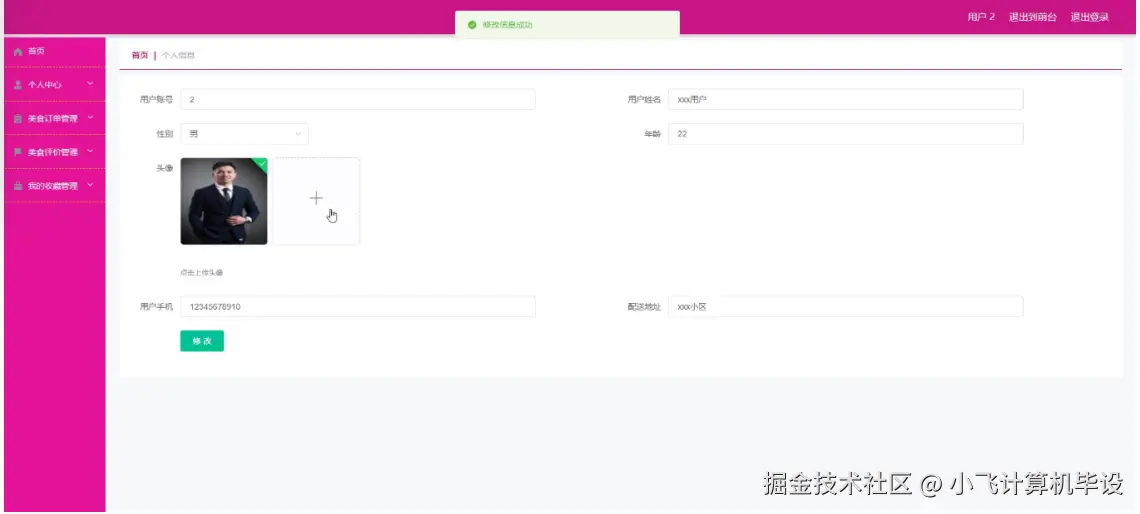Image resolution: width=1140 pixels, height=514 pixels.
Task: Expand the 美食订单管理 chevron
Action: pos(90,118)
